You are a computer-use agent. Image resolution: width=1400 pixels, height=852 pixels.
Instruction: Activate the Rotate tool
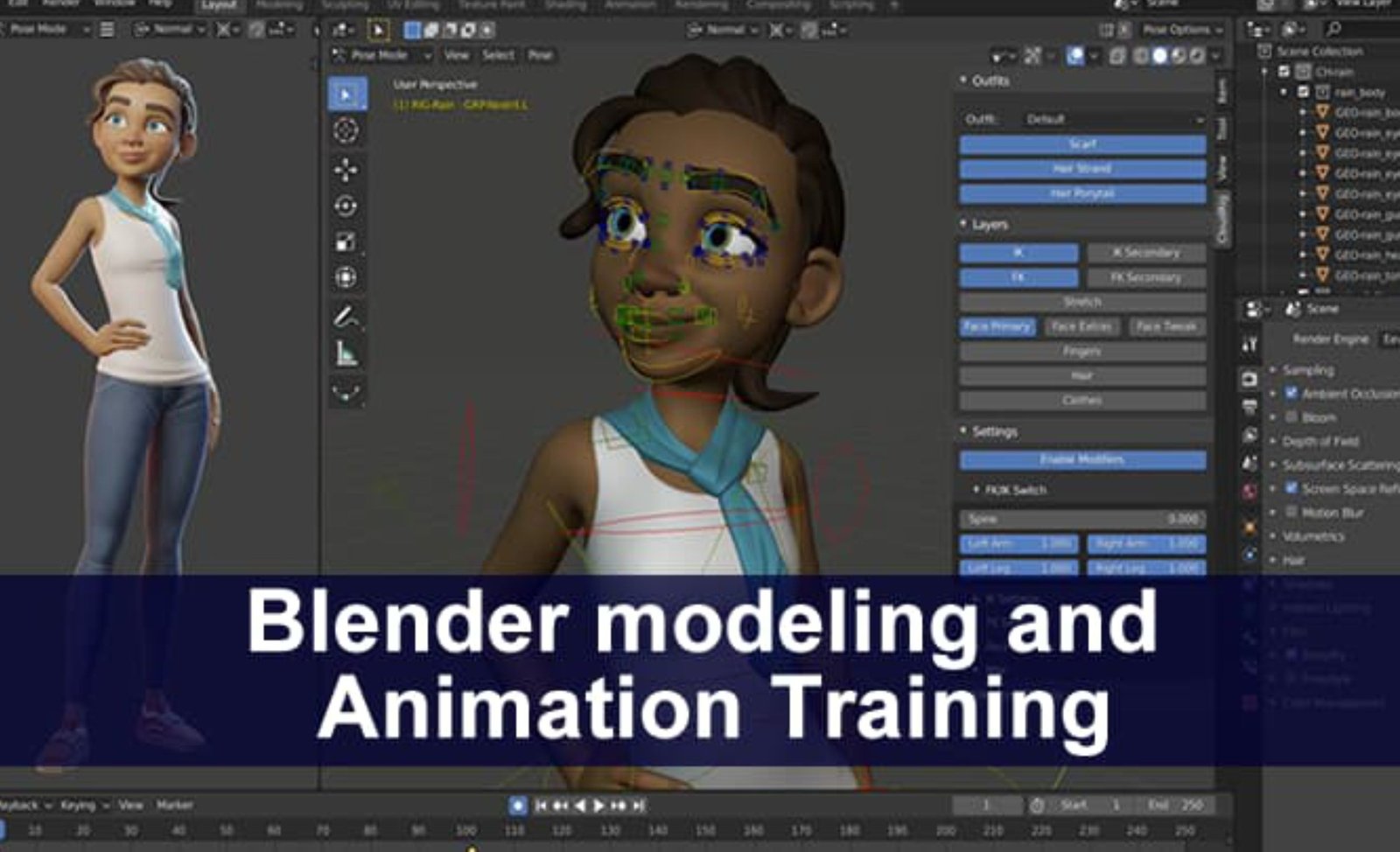click(x=346, y=206)
